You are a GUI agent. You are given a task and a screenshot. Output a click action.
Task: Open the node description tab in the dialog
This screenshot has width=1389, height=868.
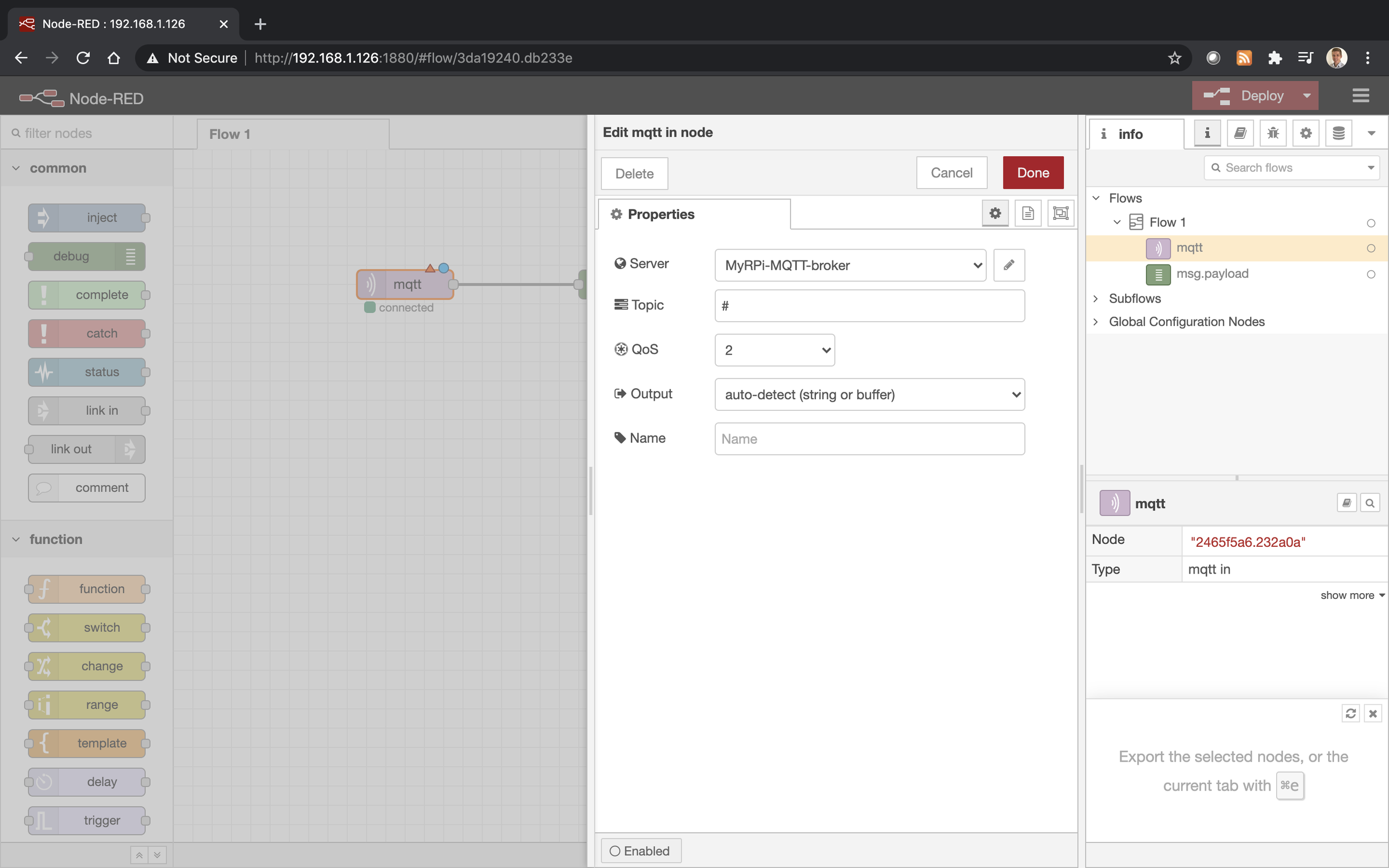pyautogui.click(x=1028, y=213)
